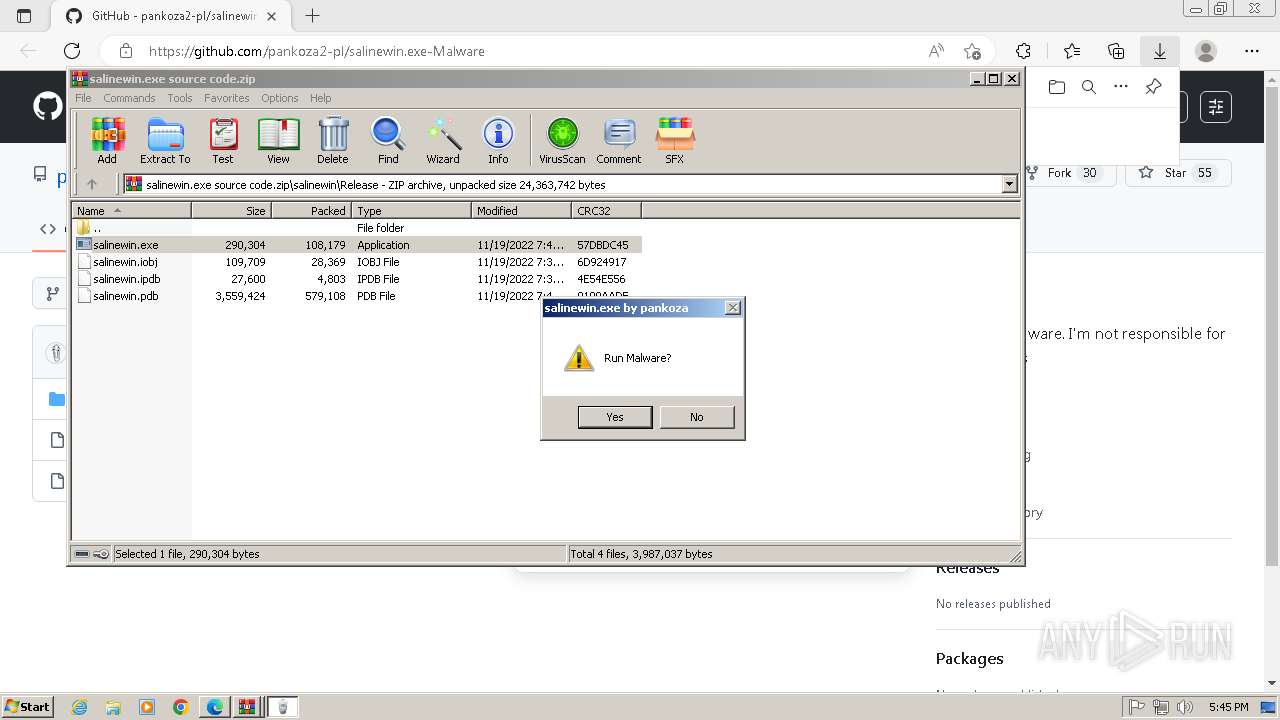Sort by the Packed column header
Viewport: 1280px width, 720px height.
tap(311, 210)
